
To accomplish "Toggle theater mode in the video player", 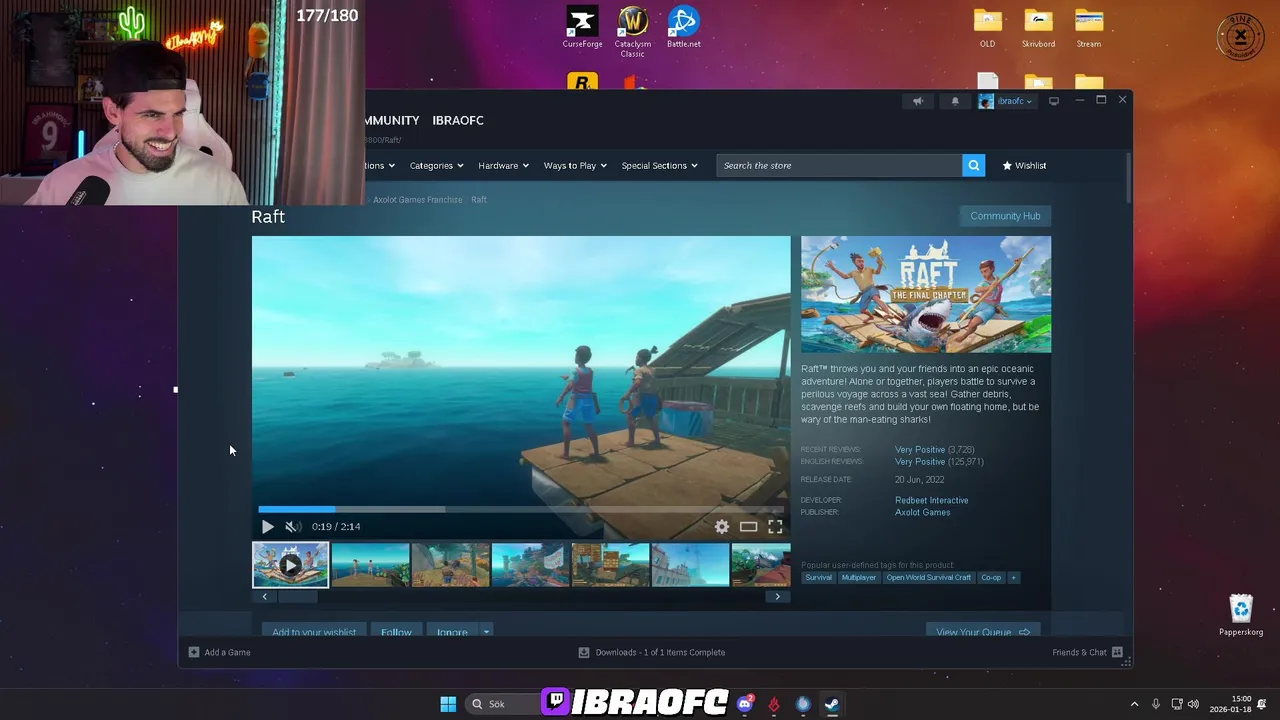I will (x=748, y=527).
